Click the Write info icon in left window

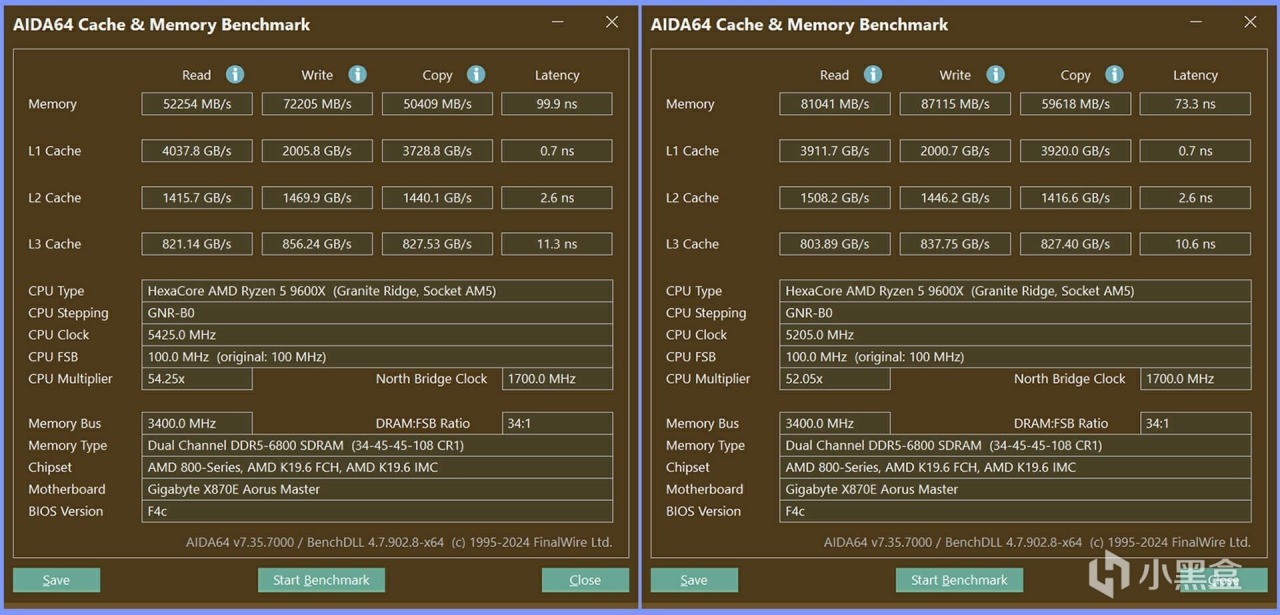click(x=357, y=74)
